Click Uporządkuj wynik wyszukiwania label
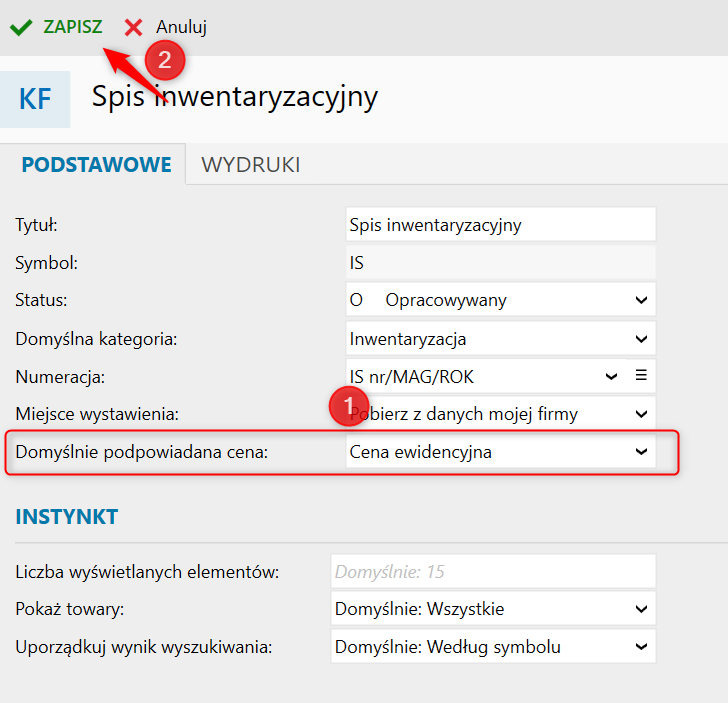Image resolution: width=728 pixels, height=703 pixels. 144,647
